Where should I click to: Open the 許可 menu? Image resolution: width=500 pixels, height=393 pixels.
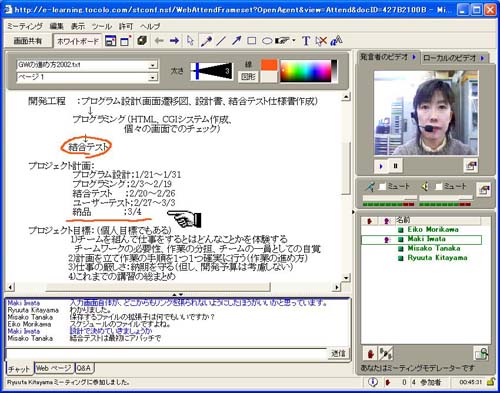coord(126,26)
